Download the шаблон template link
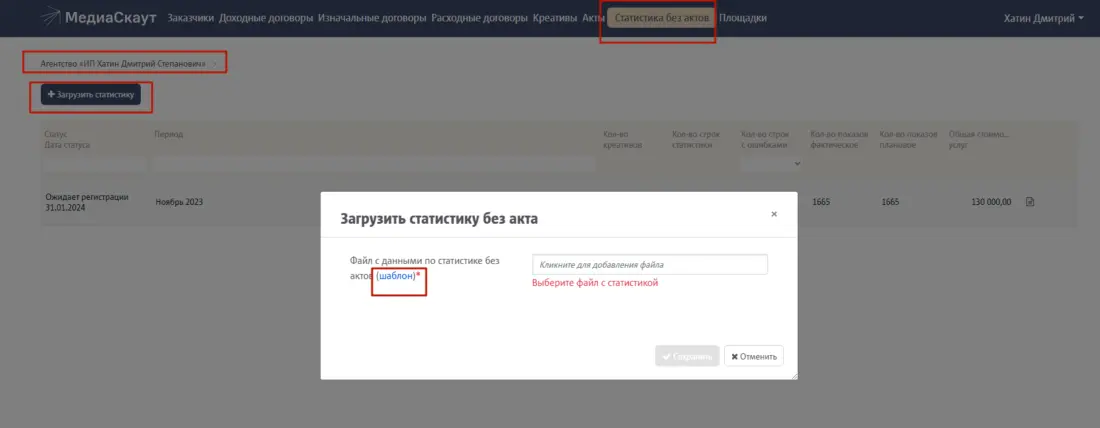 (x=396, y=276)
